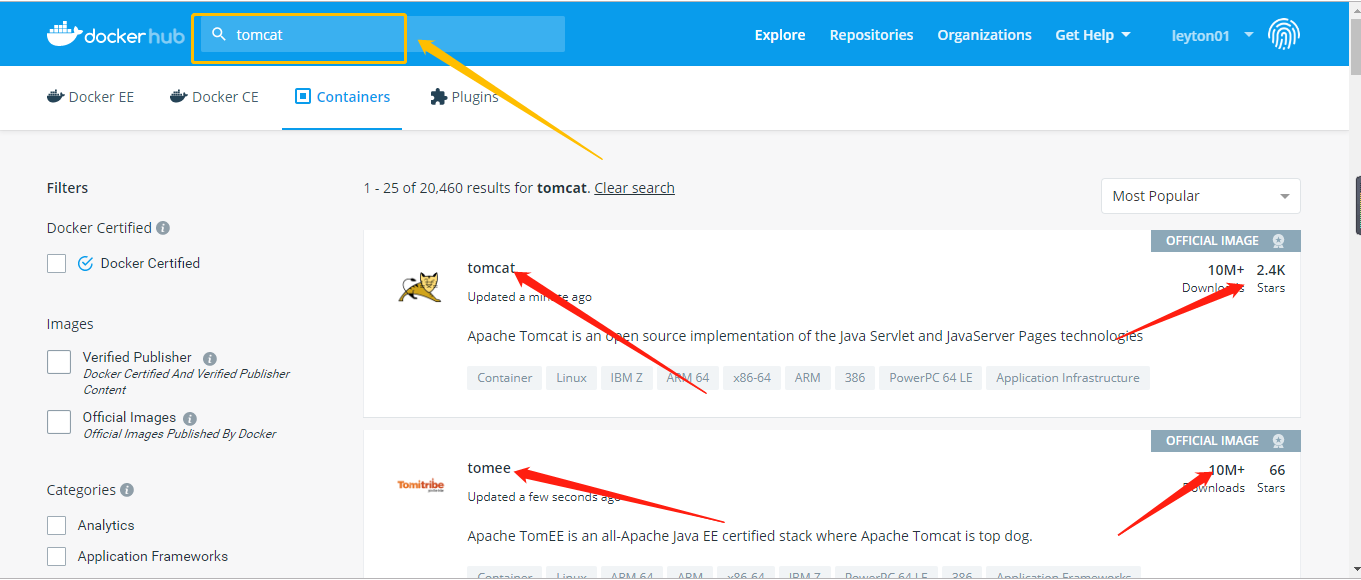
Task: Switch to the Docker EE tab
Action: pos(90,97)
